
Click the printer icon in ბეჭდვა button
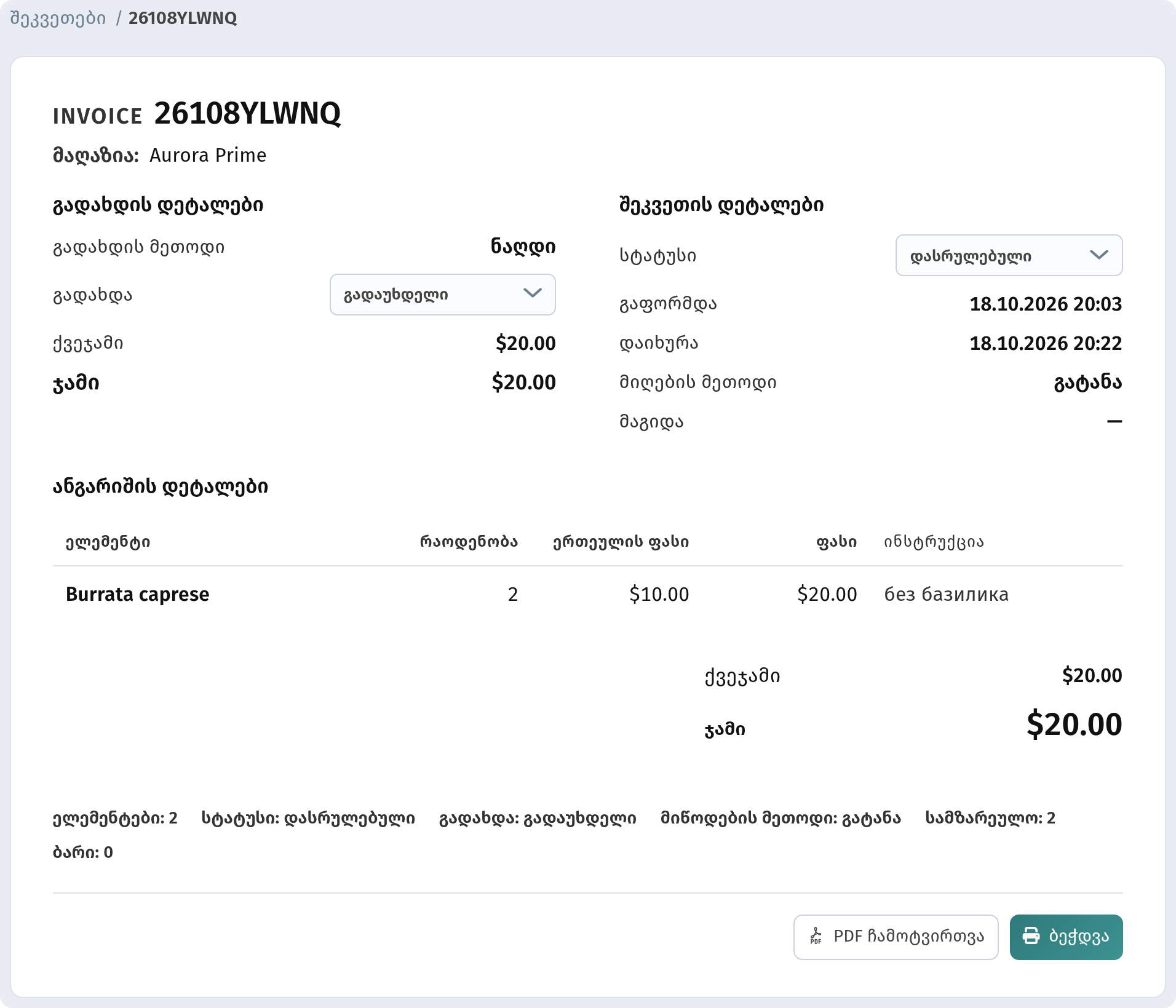pyautogui.click(x=1031, y=936)
